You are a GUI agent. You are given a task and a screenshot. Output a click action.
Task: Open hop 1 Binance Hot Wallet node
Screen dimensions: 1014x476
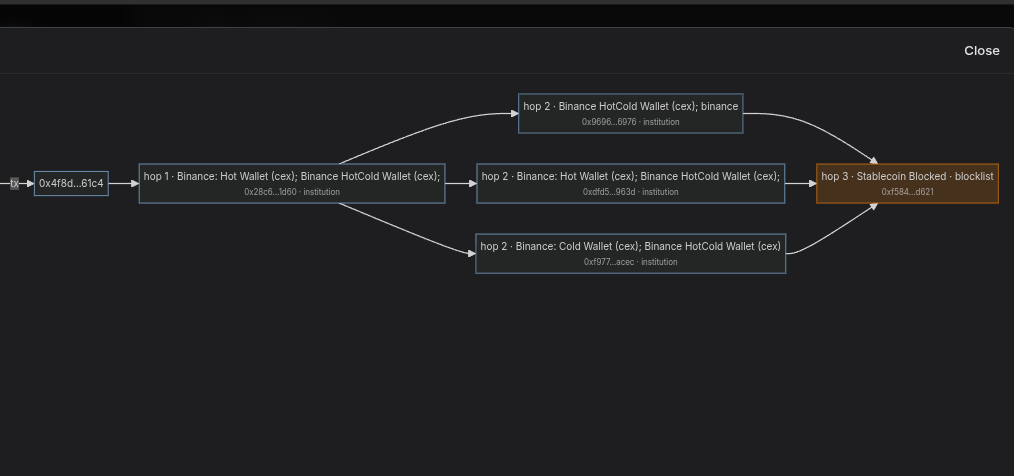click(x=292, y=184)
